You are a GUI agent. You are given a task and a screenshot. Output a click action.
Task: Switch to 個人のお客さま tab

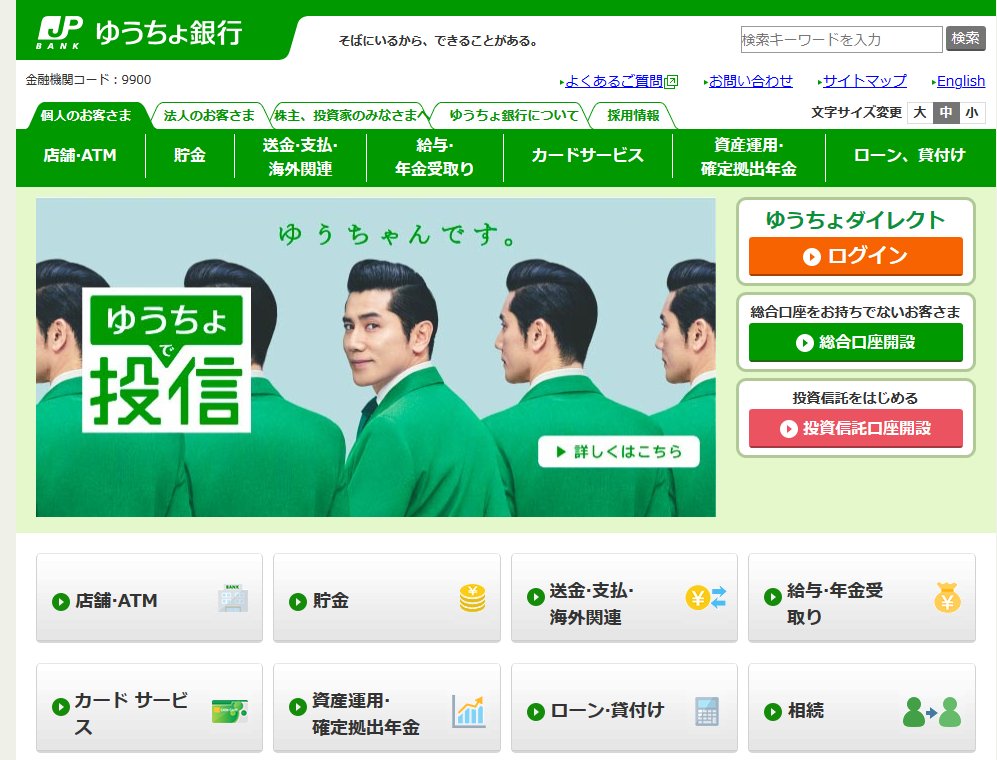pyautogui.click(x=86, y=115)
